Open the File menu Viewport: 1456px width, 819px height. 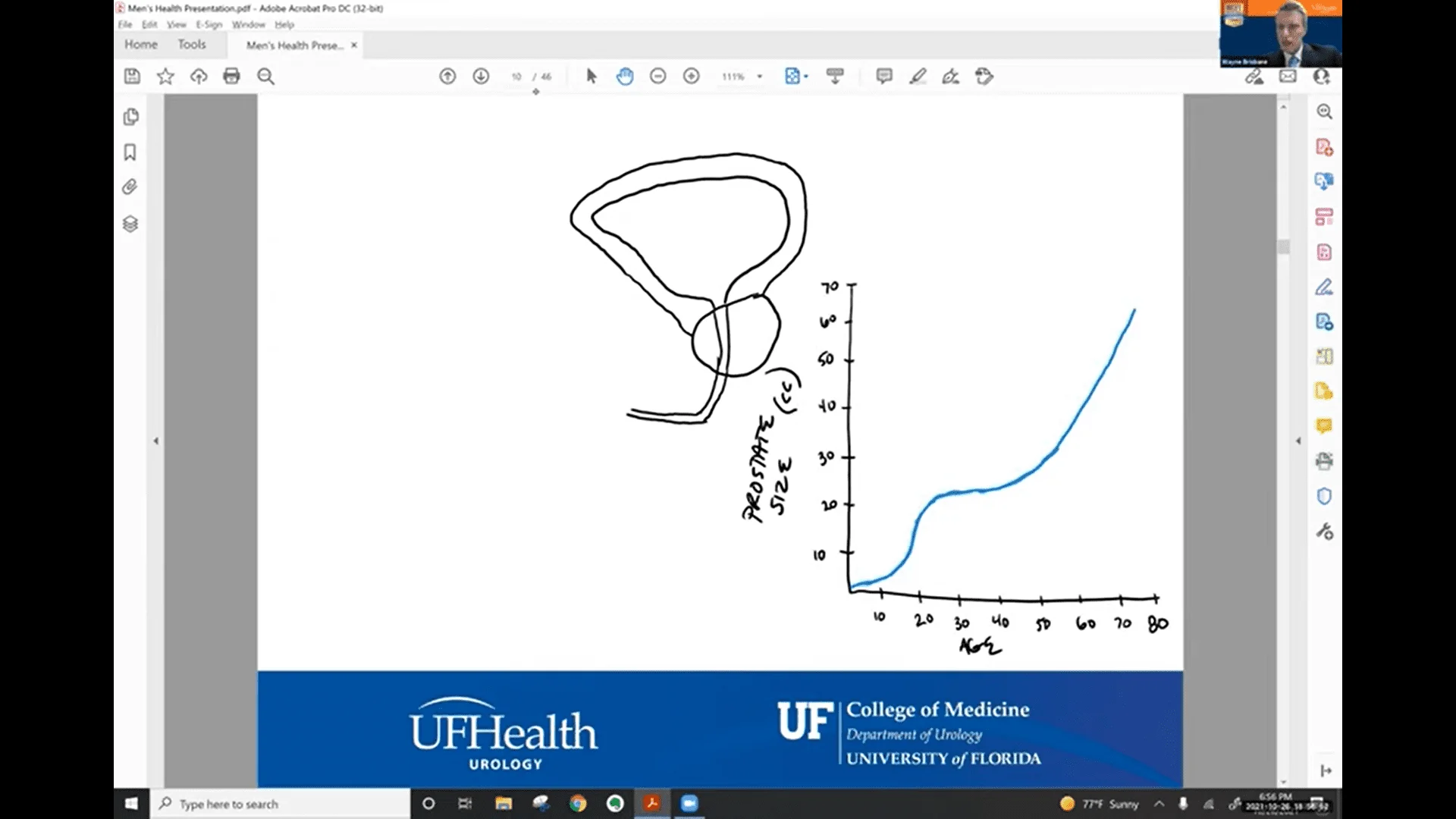click(125, 24)
